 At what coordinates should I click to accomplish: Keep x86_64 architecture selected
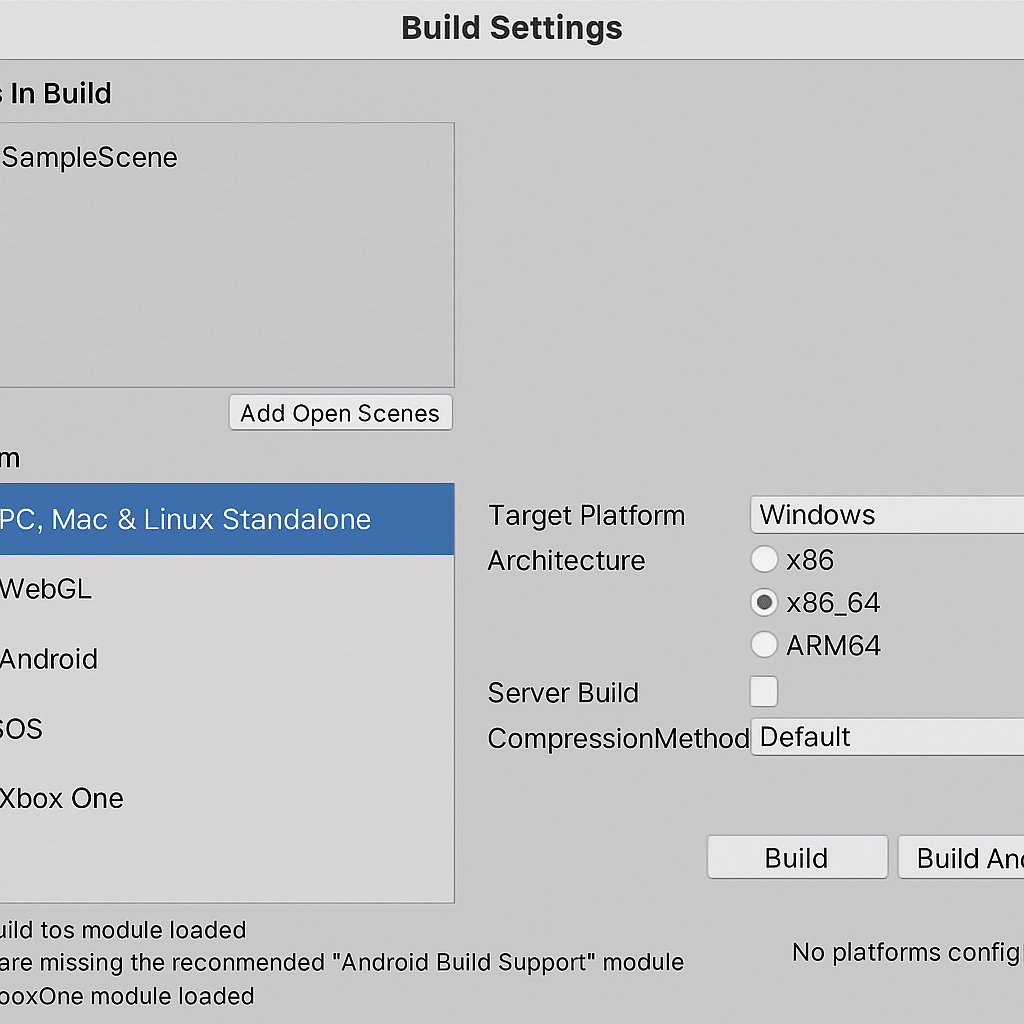[764, 602]
